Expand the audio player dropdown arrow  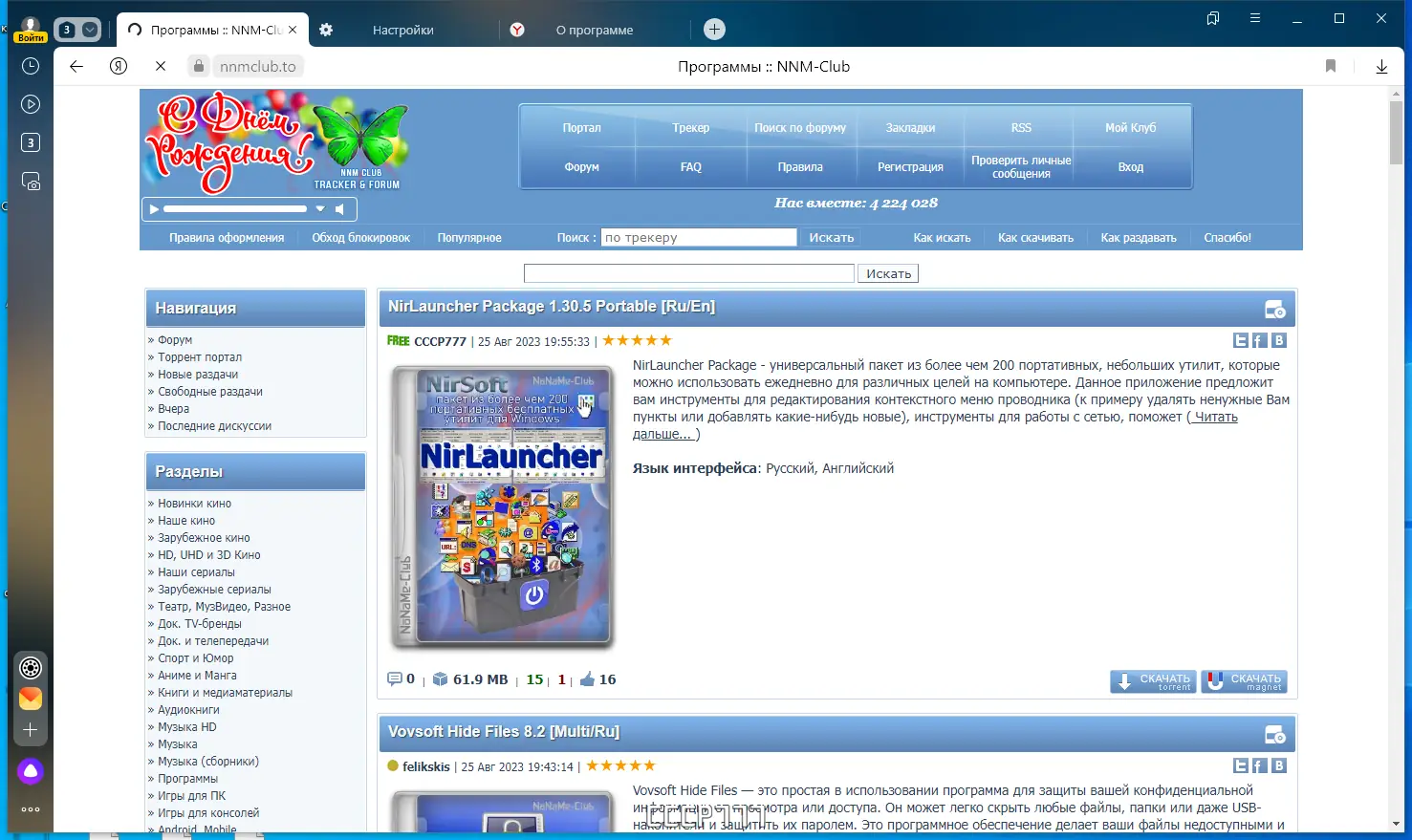tap(321, 208)
